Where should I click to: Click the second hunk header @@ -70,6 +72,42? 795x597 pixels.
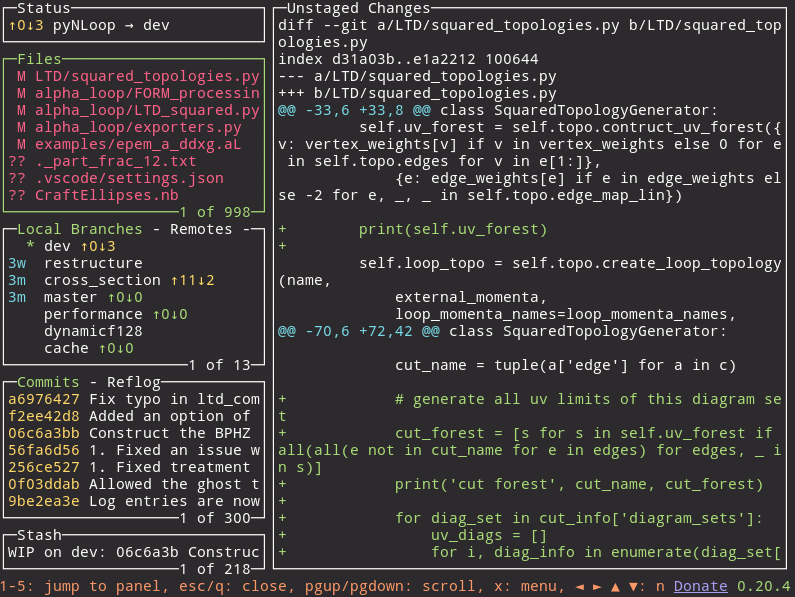pos(502,331)
